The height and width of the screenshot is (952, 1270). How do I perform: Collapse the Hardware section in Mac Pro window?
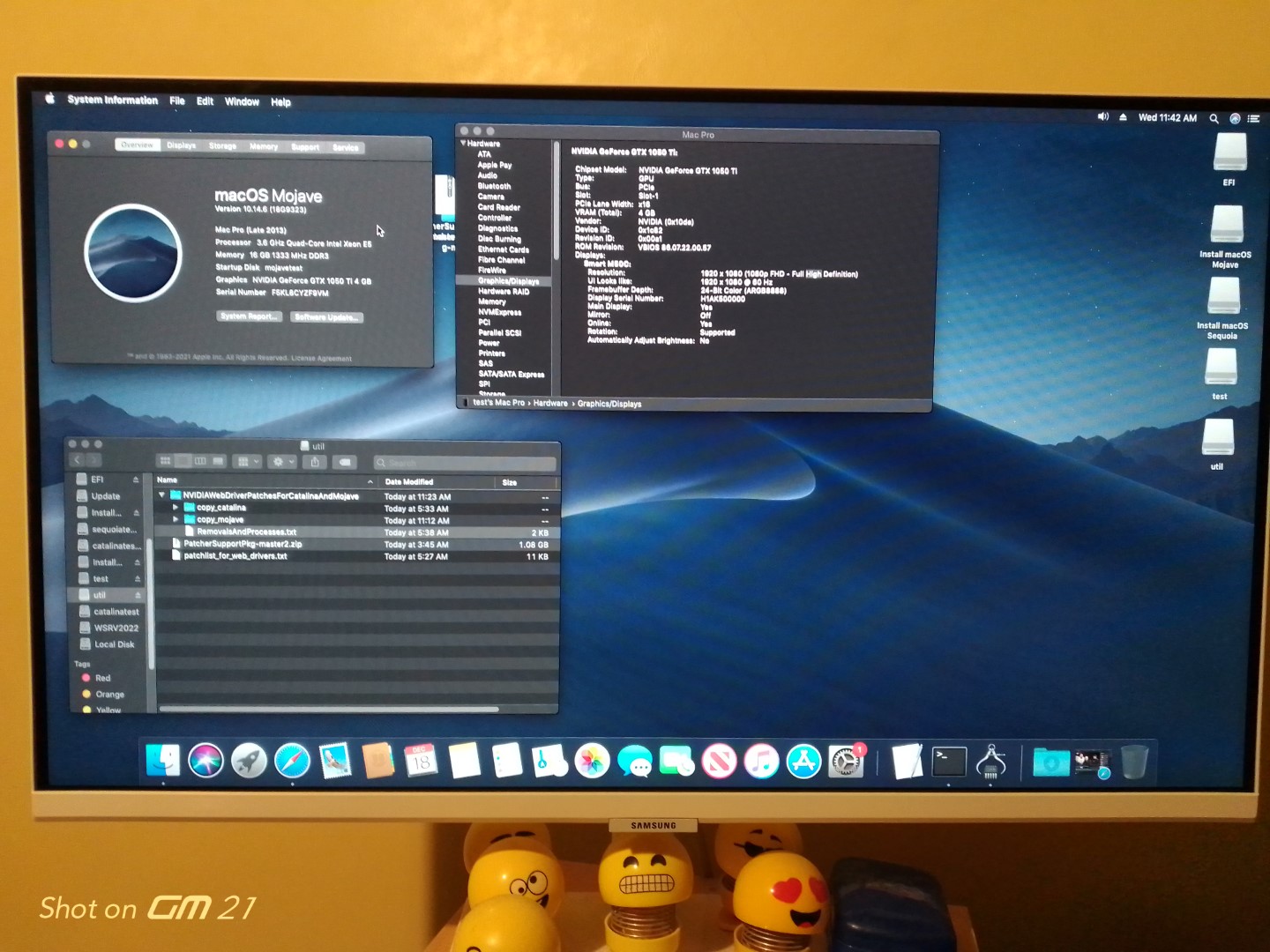[x=463, y=143]
